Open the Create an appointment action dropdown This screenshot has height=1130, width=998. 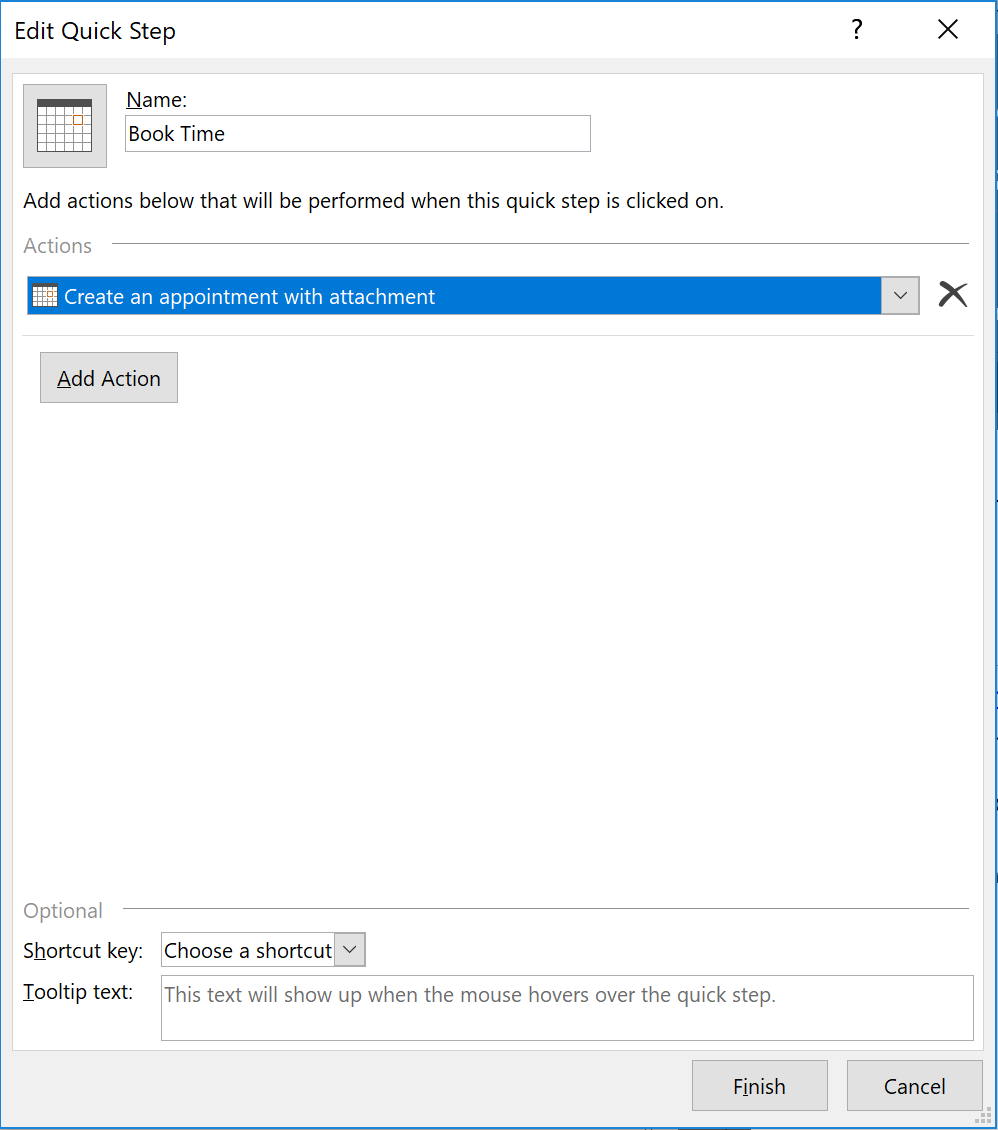tap(473, 295)
